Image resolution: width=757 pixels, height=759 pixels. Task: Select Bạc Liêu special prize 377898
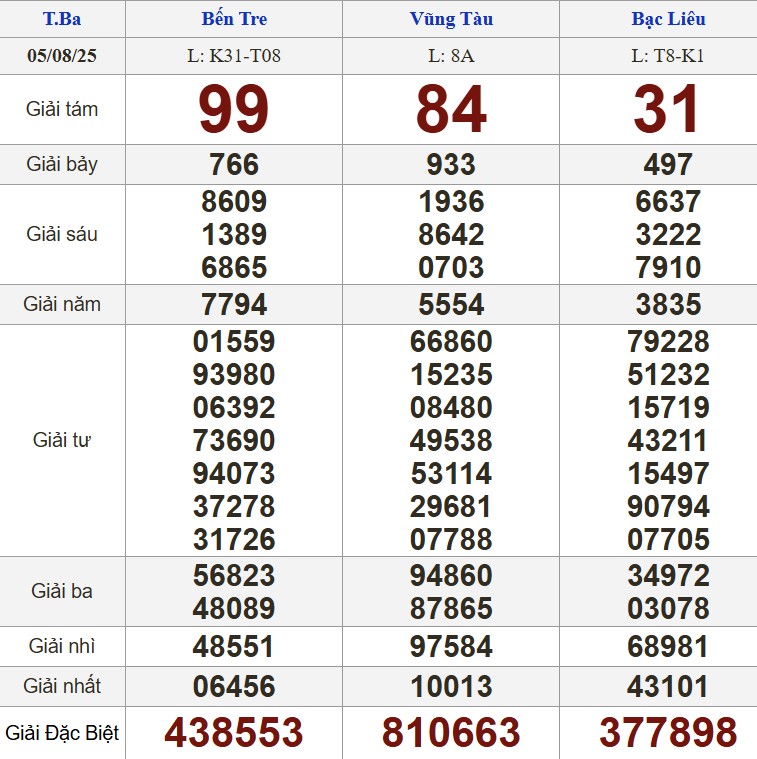pyautogui.click(x=668, y=733)
